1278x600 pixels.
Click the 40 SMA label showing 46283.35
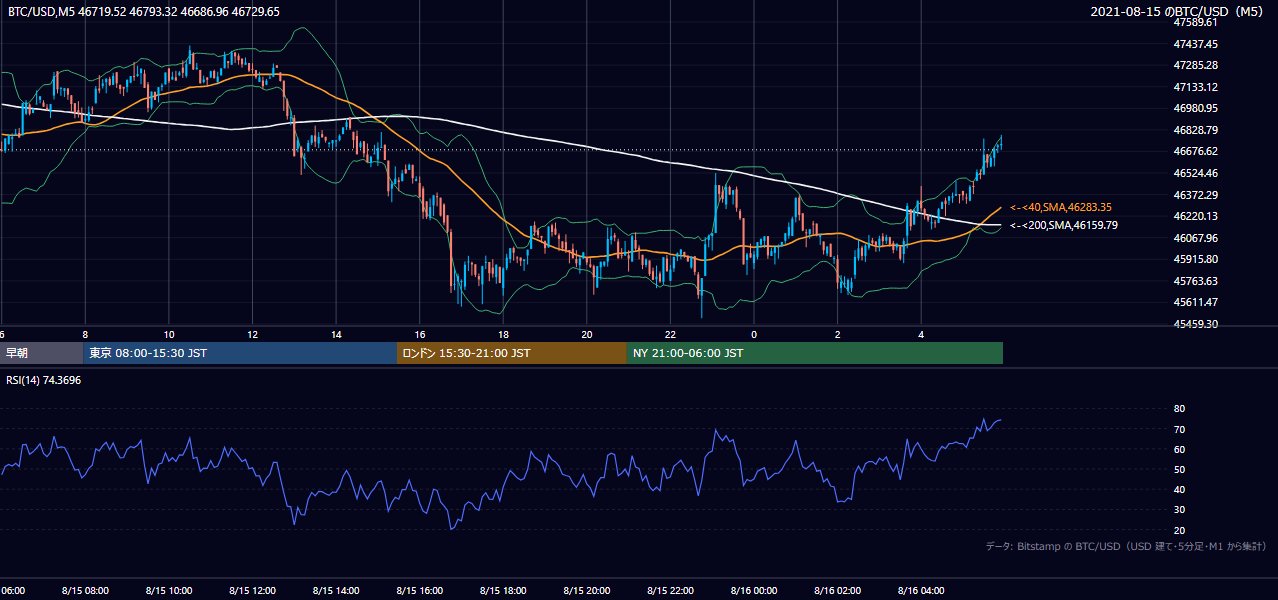tap(1061, 207)
